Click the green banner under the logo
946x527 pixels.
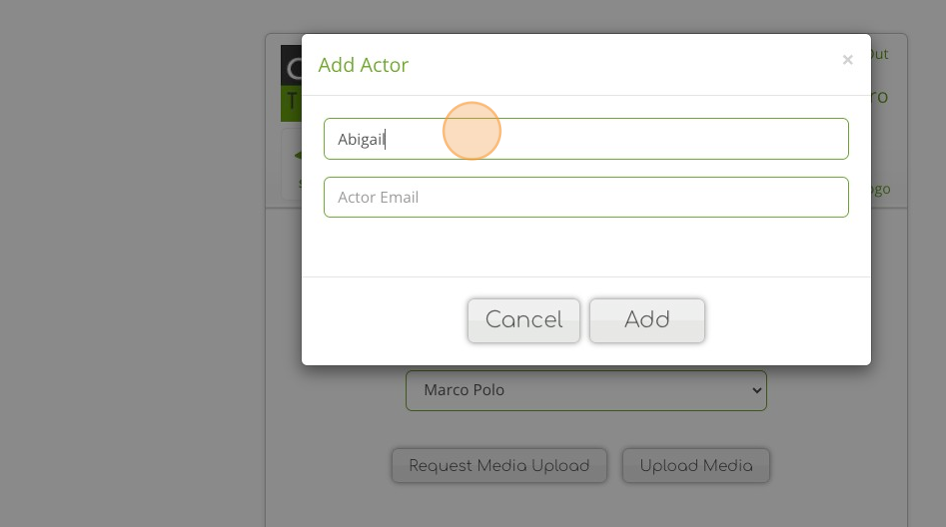point(291,104)
